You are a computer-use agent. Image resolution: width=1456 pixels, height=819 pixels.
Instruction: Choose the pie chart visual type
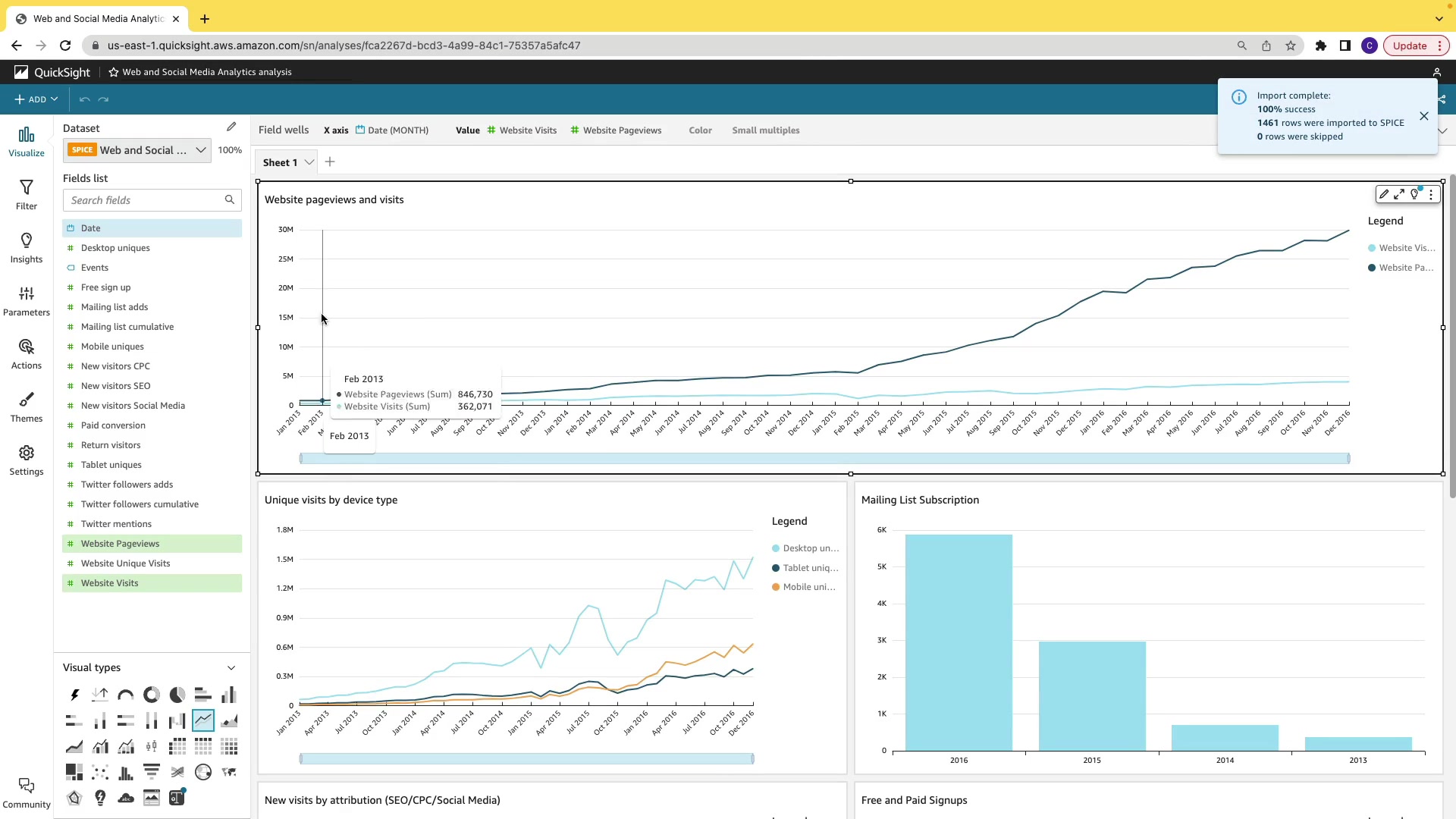click(177, 695)
